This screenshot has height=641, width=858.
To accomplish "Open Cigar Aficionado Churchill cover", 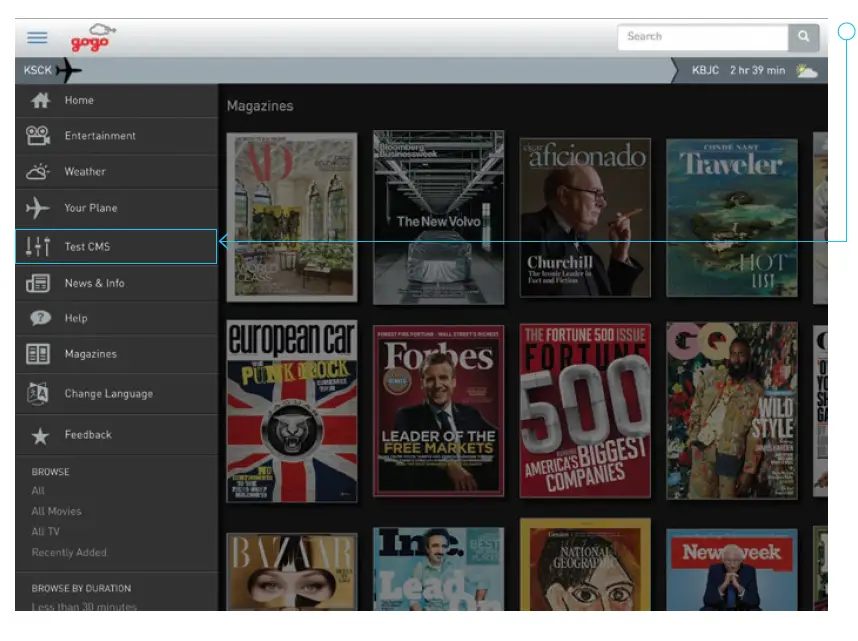I will point(585,217).
